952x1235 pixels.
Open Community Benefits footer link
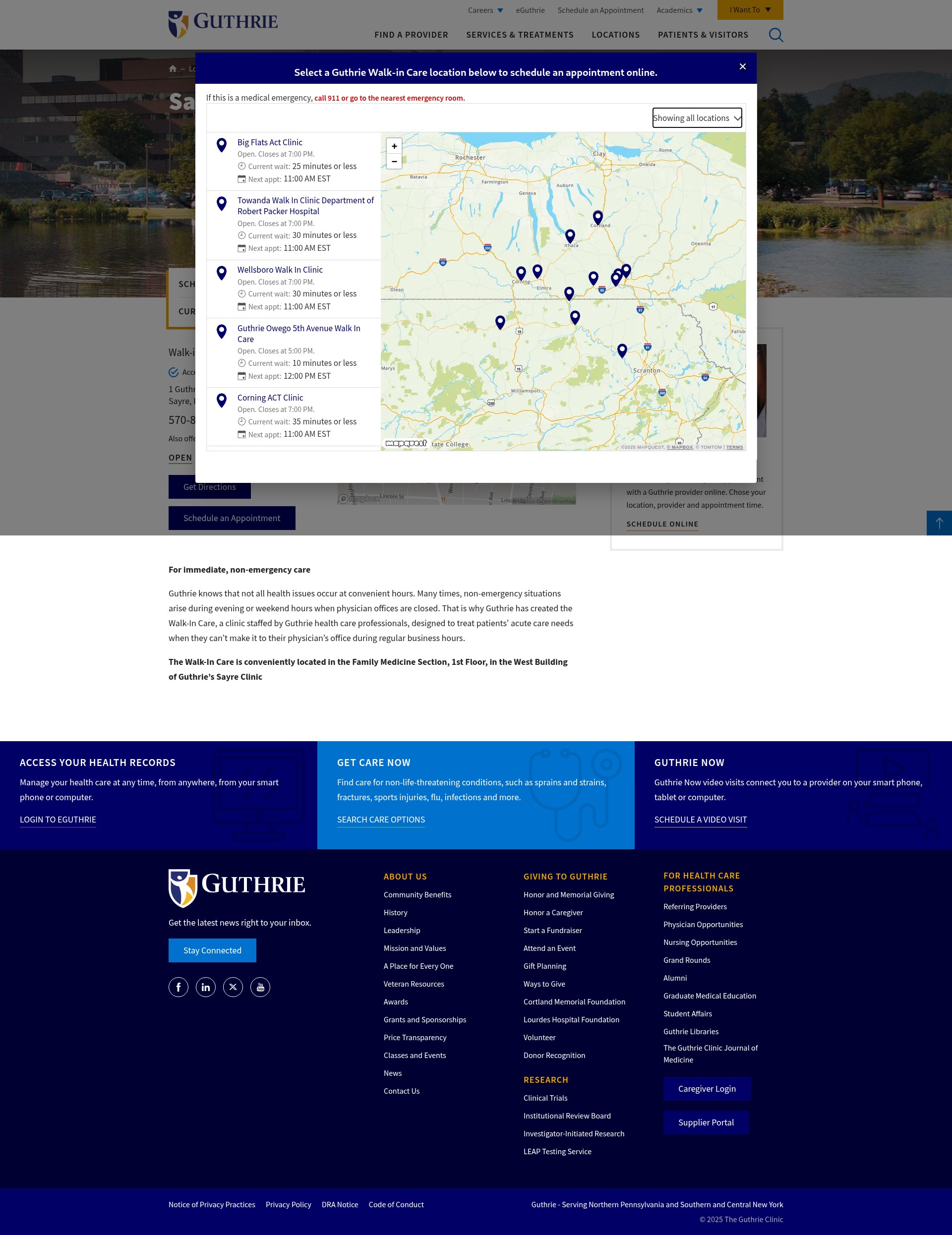pyautogui.click(x=417, y=894)
